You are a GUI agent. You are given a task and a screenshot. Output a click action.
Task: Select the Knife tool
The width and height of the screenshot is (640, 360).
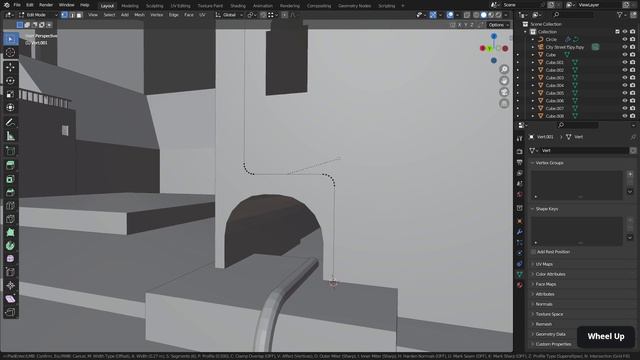click(11, 219)
